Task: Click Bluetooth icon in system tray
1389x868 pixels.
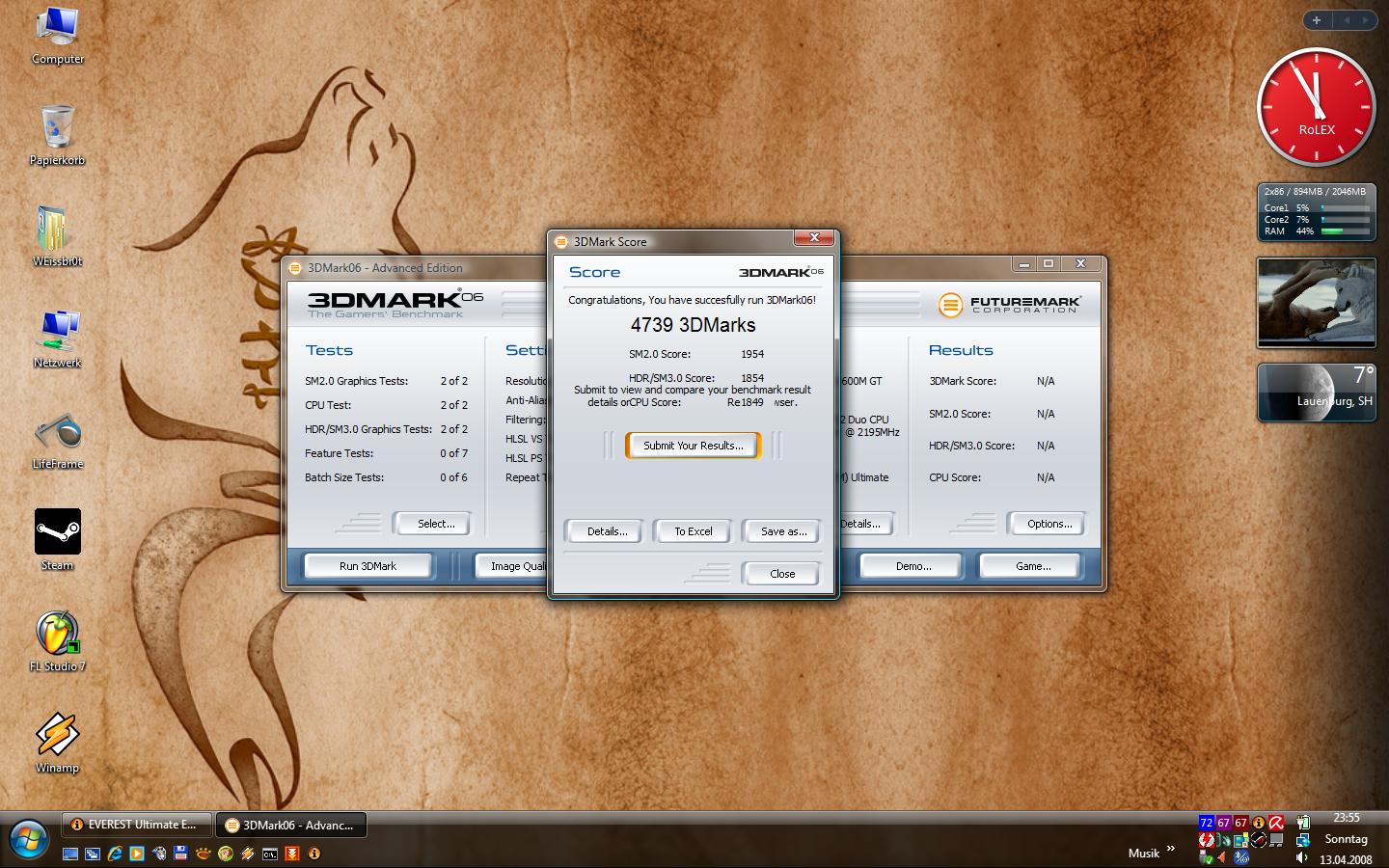Action: (1241, 857)
